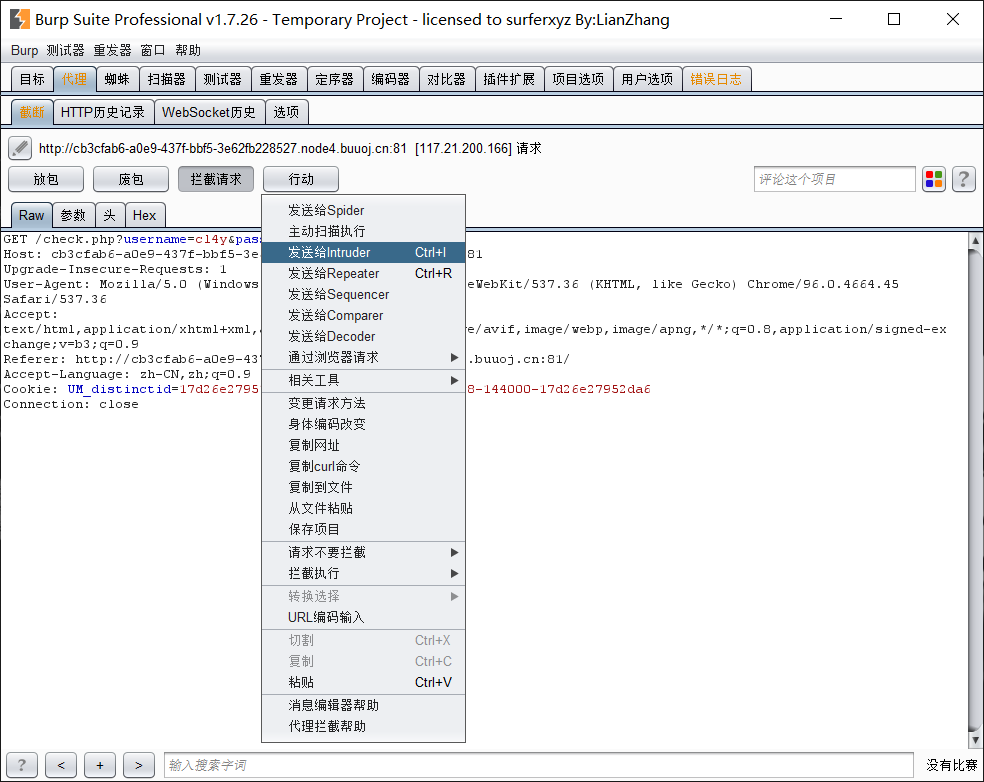Click the 放包 forward button
Image resolution: width=984 pixels, height=782 pixels.
click(x=46, y=179)
